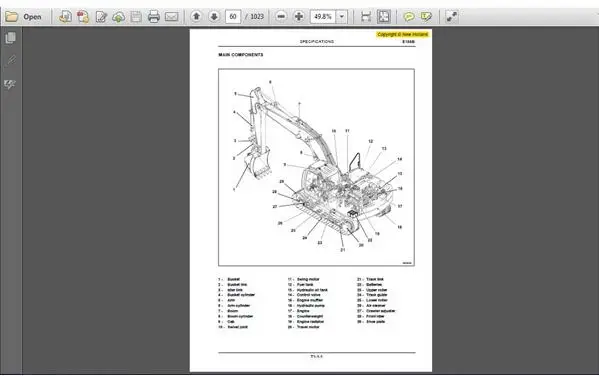This screenshot has width=599, height=376.
Task: Click the page number field showing 60
Action: click(233, 17)
